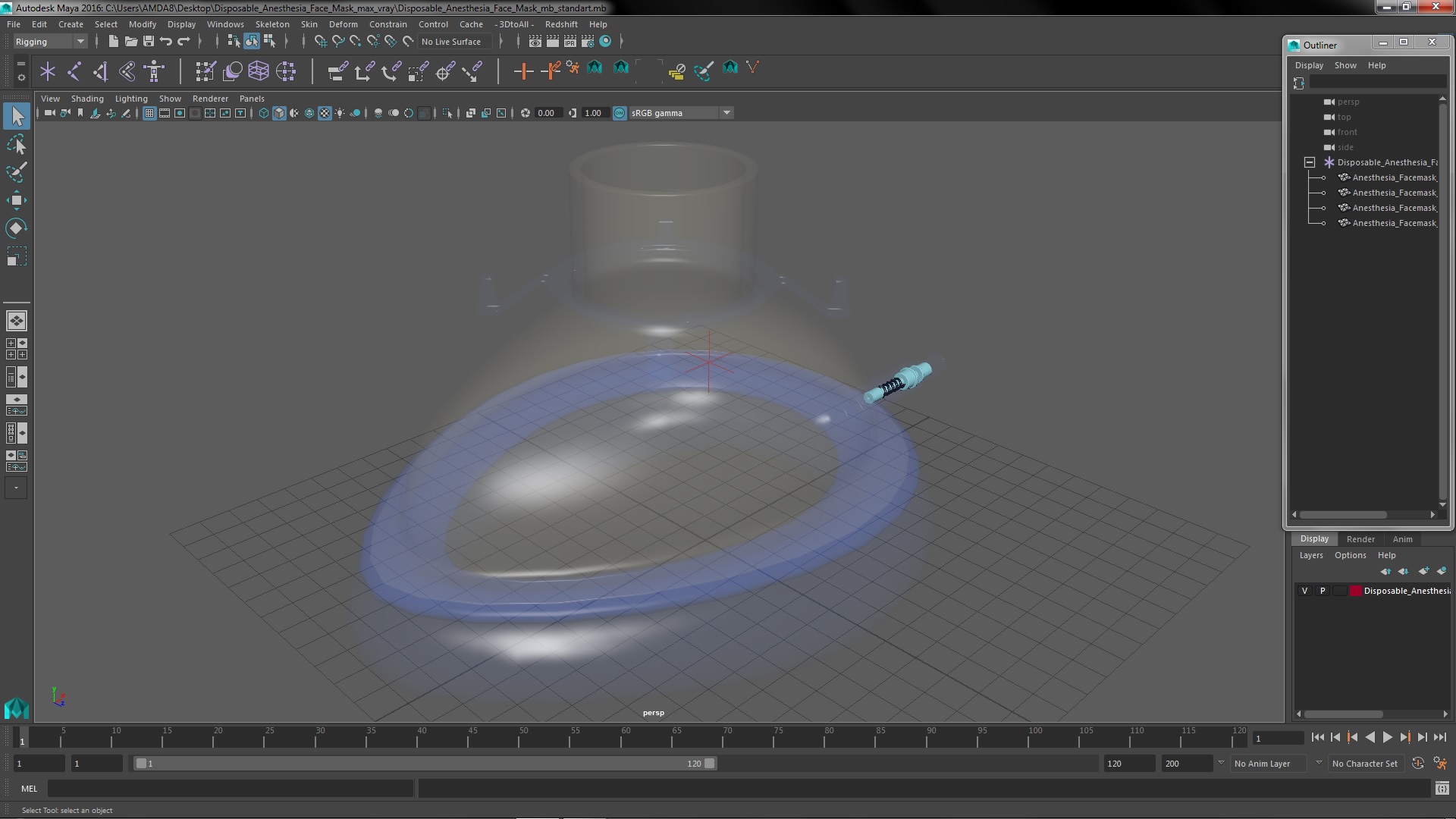The height and width of the screenshot is (819, 1456).
Task: Select the Lasso tool in toolbox
Action: (17, 144)
